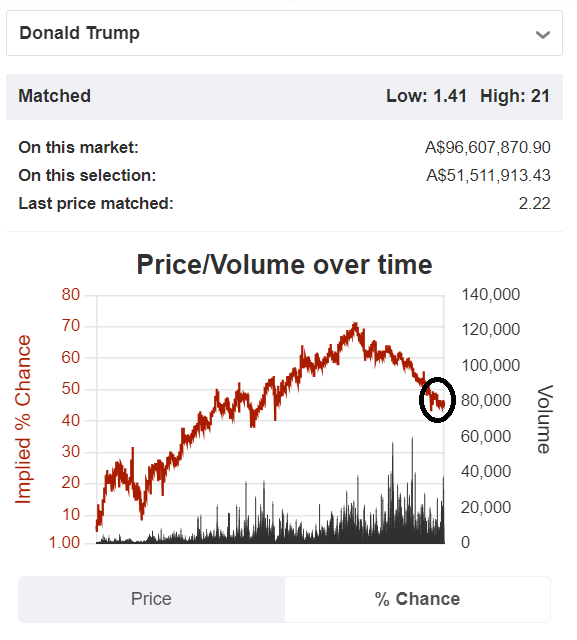This screenshot has height=640, width=577.
Task: Click the last price matched 2.22
Action: coord(535,203)
